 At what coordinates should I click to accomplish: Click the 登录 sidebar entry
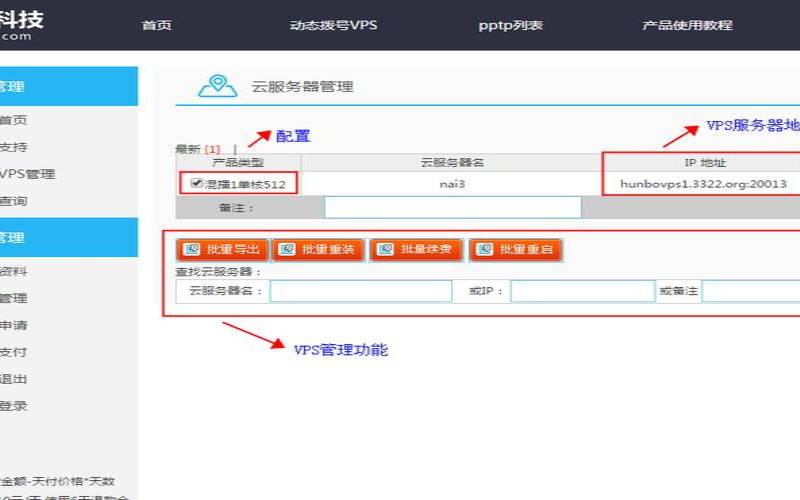[x=13, y=406]
